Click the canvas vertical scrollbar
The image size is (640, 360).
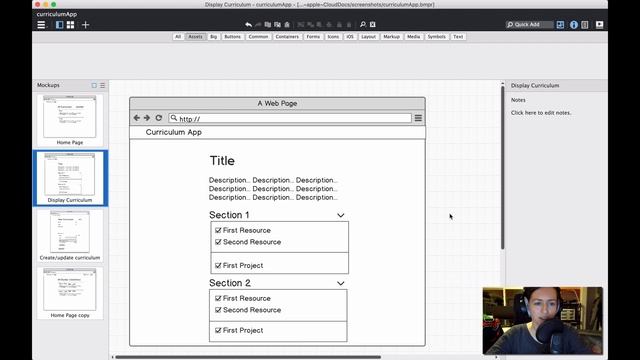(x=502, y=167)
